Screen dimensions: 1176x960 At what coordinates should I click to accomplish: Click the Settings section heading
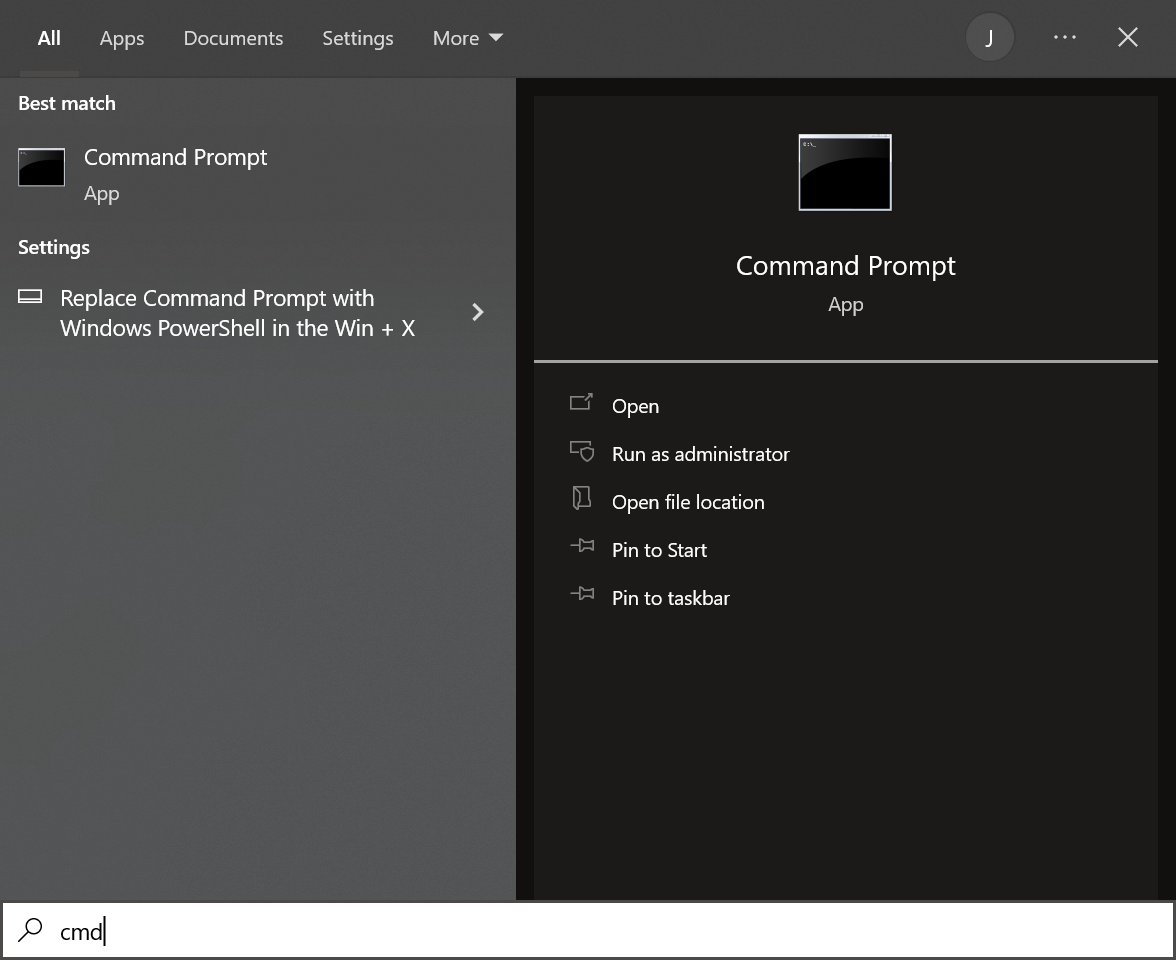coord(54,247)
